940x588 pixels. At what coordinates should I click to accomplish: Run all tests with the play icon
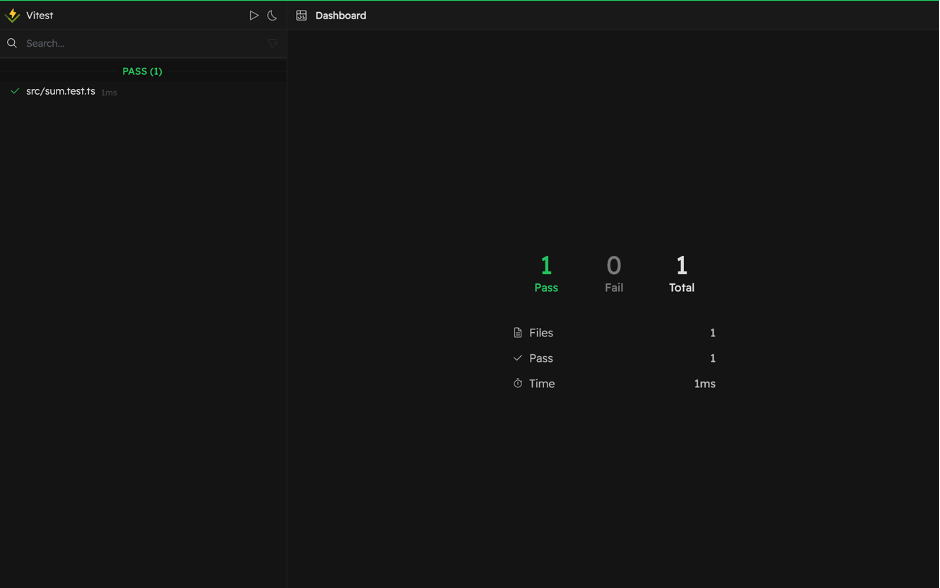pos(254,16)
